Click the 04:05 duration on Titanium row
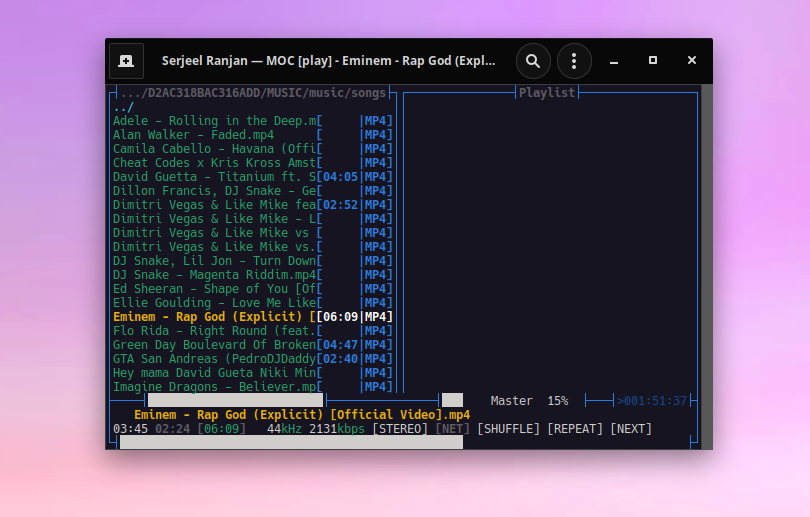 pyautogui.click(x=340, y=177)
